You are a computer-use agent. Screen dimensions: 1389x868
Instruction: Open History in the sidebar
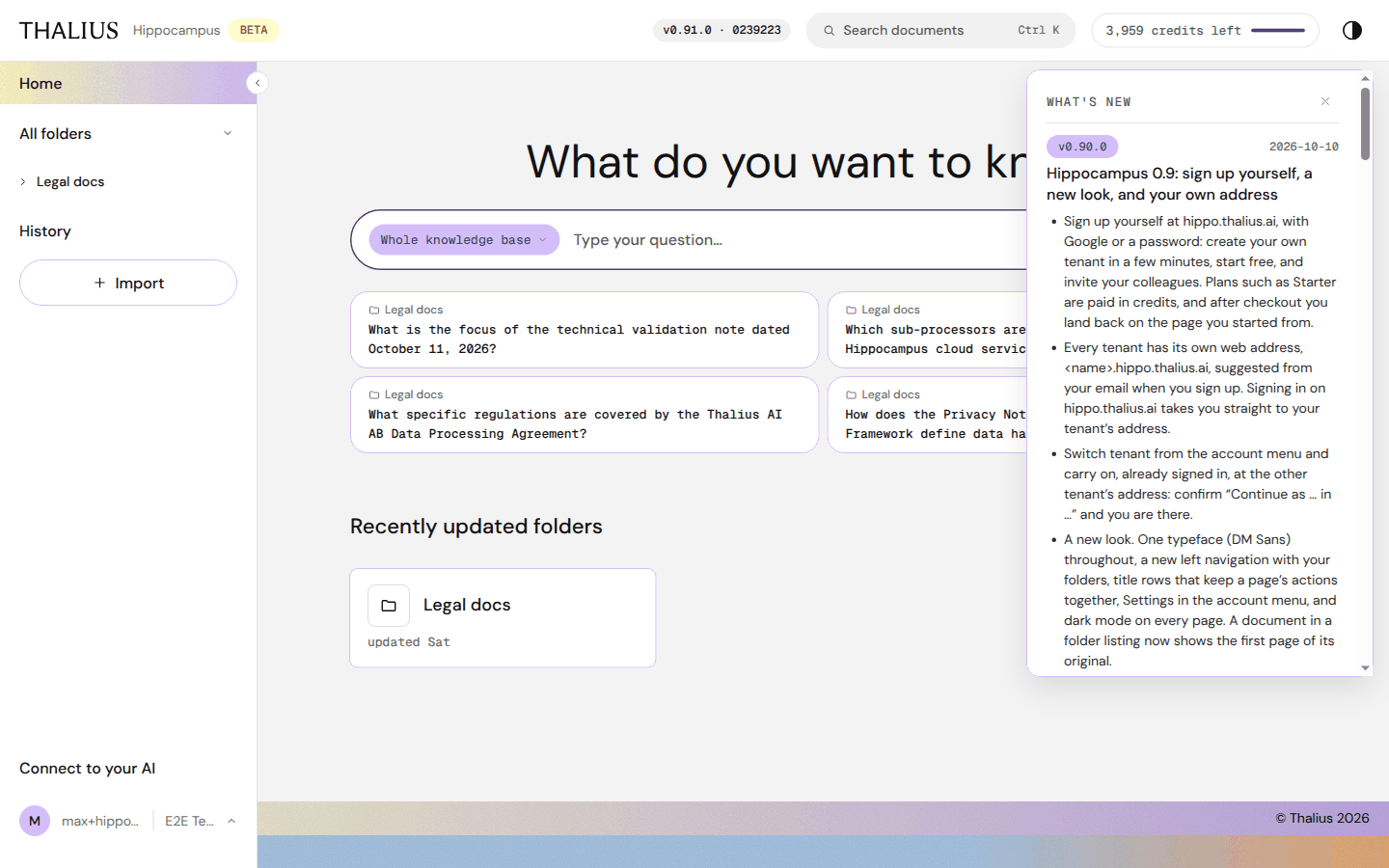coord(45,231)
